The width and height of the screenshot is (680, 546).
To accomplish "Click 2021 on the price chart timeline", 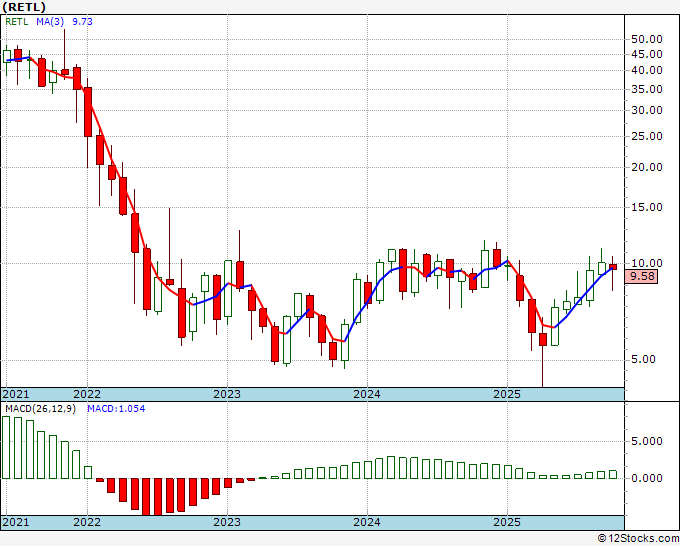I will [x=16, y=394].
